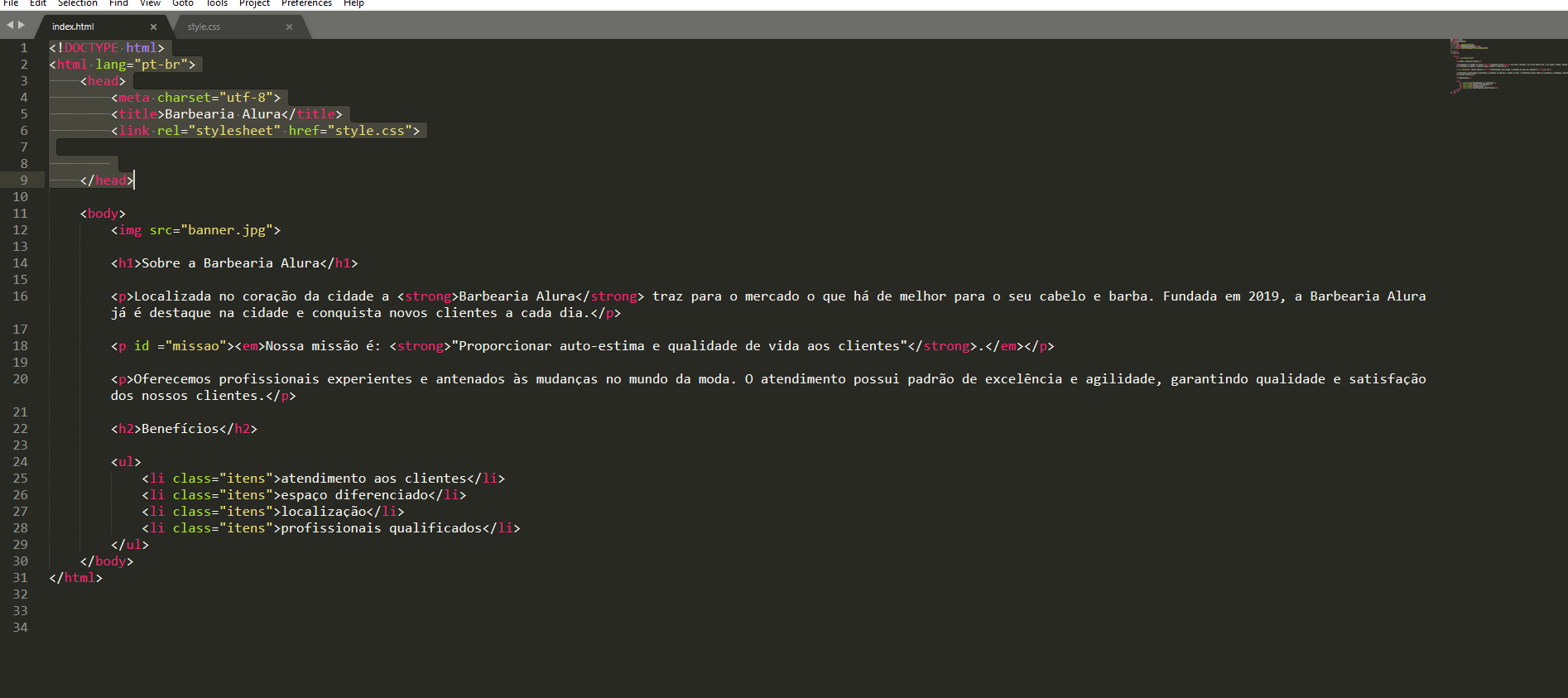Click the closing ul tag
This screenshot has width=1568, height=698.
pos(130,545)
